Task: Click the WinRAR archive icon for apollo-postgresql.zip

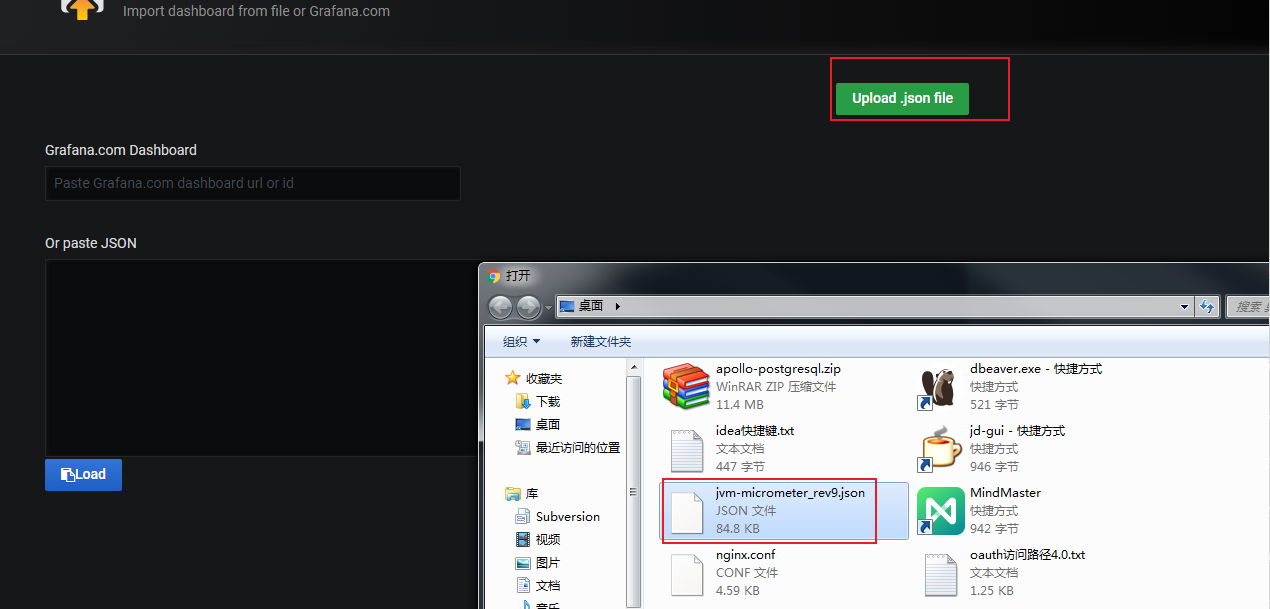Action: tap(687, 387)
